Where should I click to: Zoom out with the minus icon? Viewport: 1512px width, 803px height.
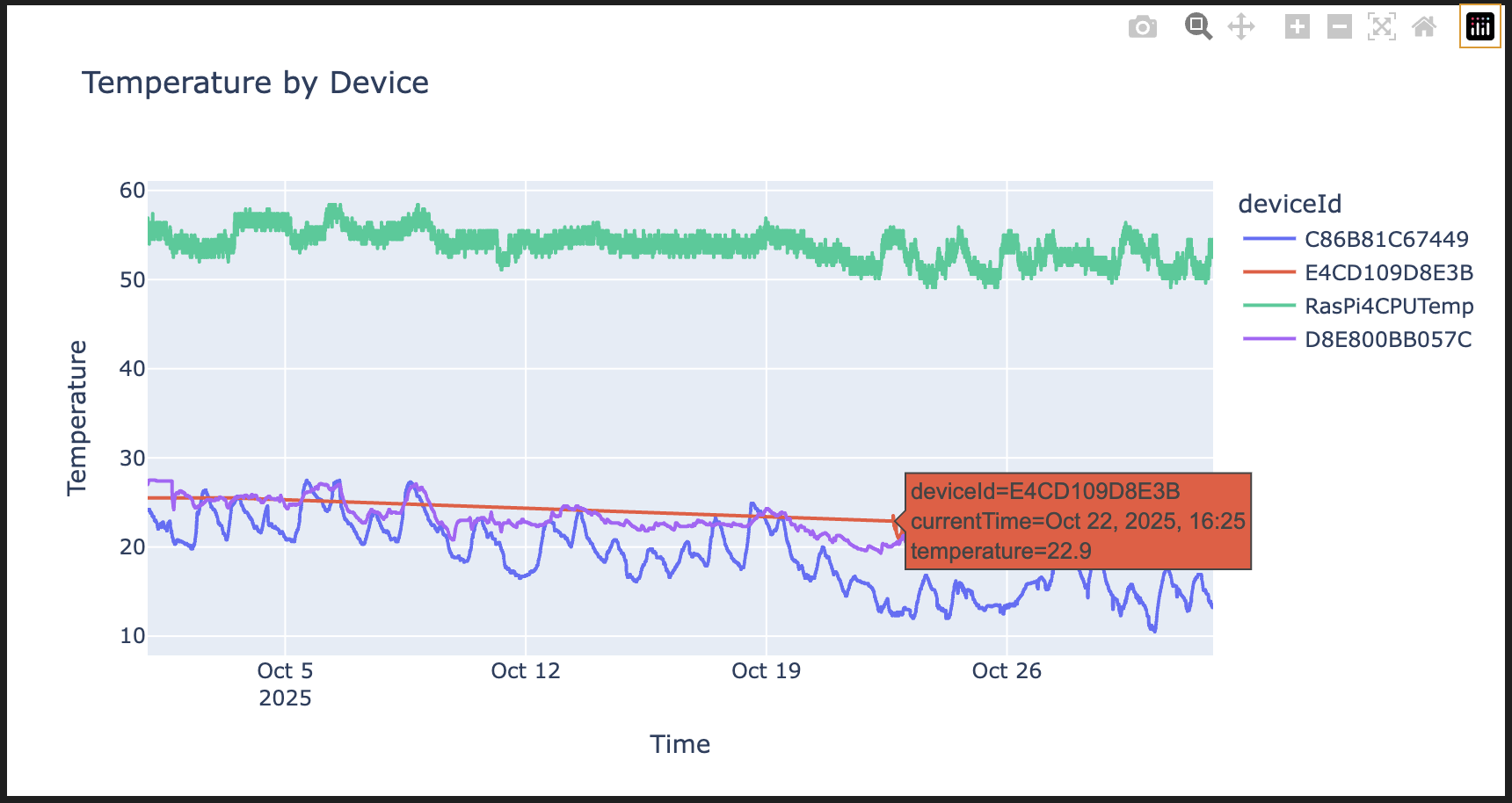click(x=1339, y=27)
